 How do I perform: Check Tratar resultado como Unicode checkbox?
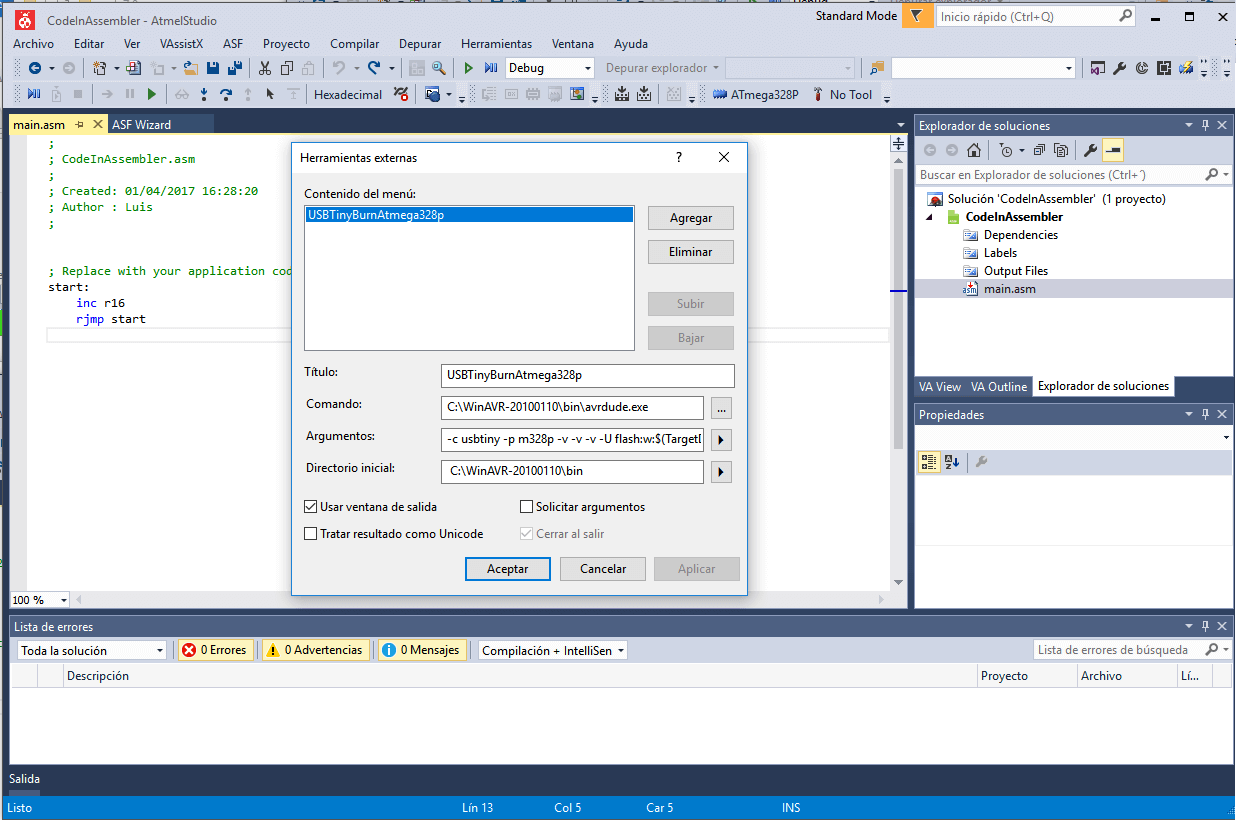coord(310,534)
